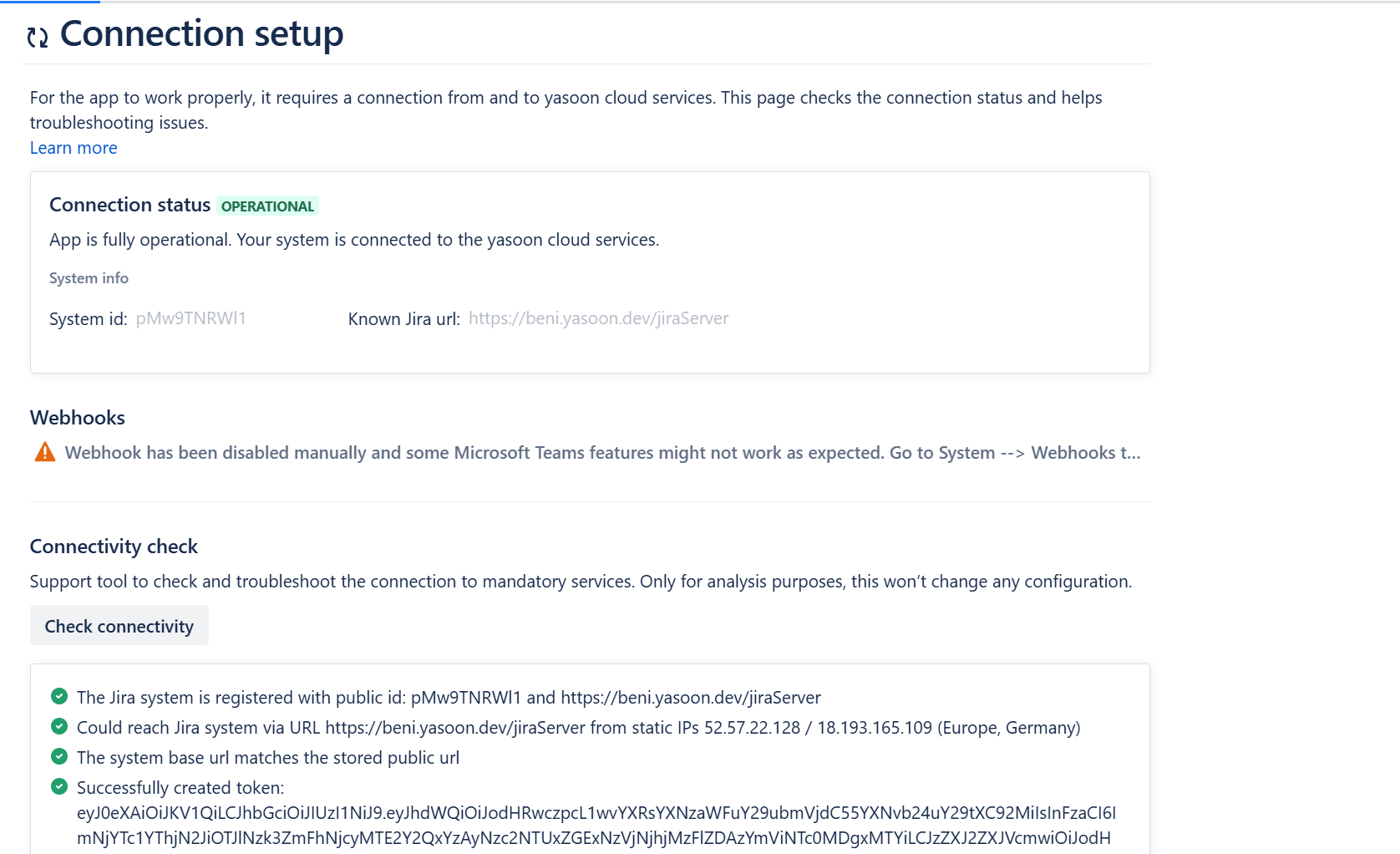Click the Connection setup page heading
Image resolution: width=1400 pixels, height=854 pixels.
point(201,34)
